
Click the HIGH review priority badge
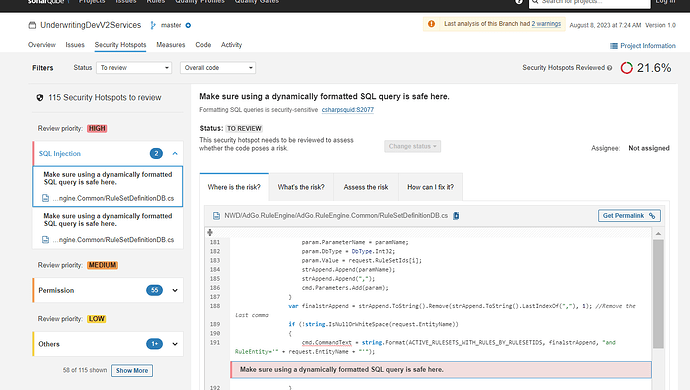(x=97, y=129)
